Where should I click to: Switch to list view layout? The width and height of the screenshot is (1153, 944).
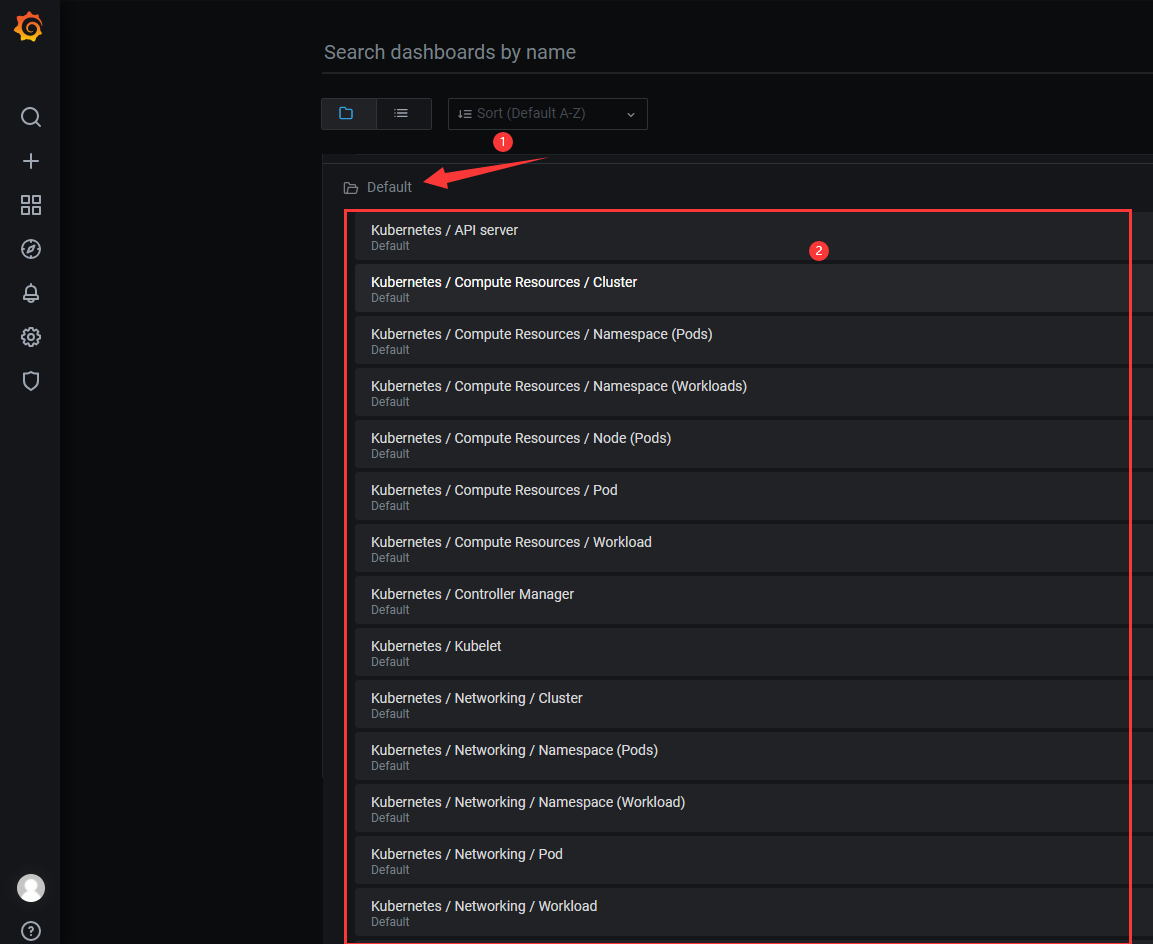pos(404,114)
